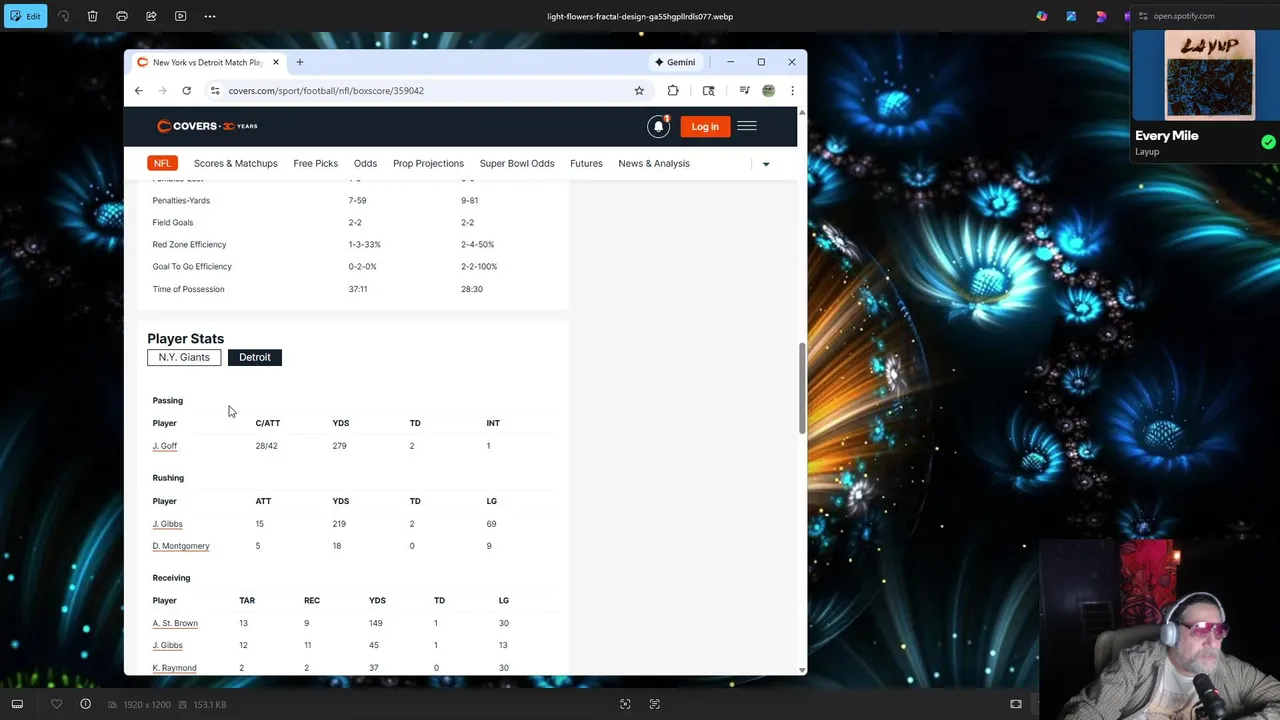1280x720 pixels.
Task: Open J. Gibbs link under Receiving
Action: pos(167,645)
